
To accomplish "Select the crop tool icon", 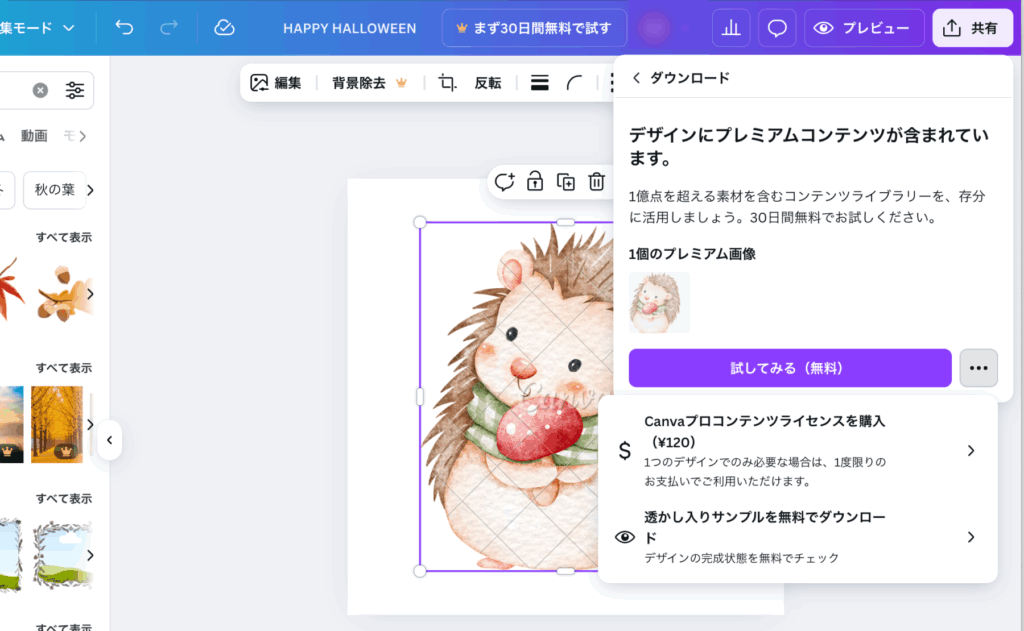I will [x=448, y=83].
